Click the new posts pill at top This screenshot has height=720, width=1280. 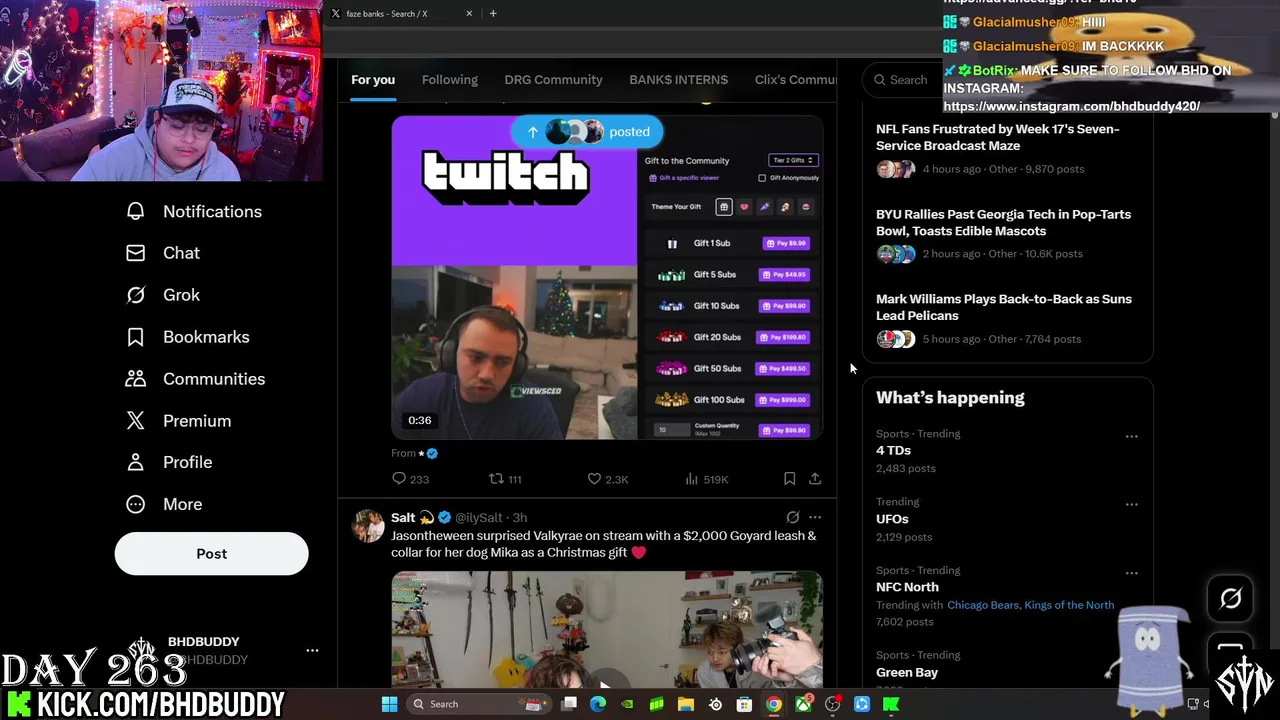point(587,132)
